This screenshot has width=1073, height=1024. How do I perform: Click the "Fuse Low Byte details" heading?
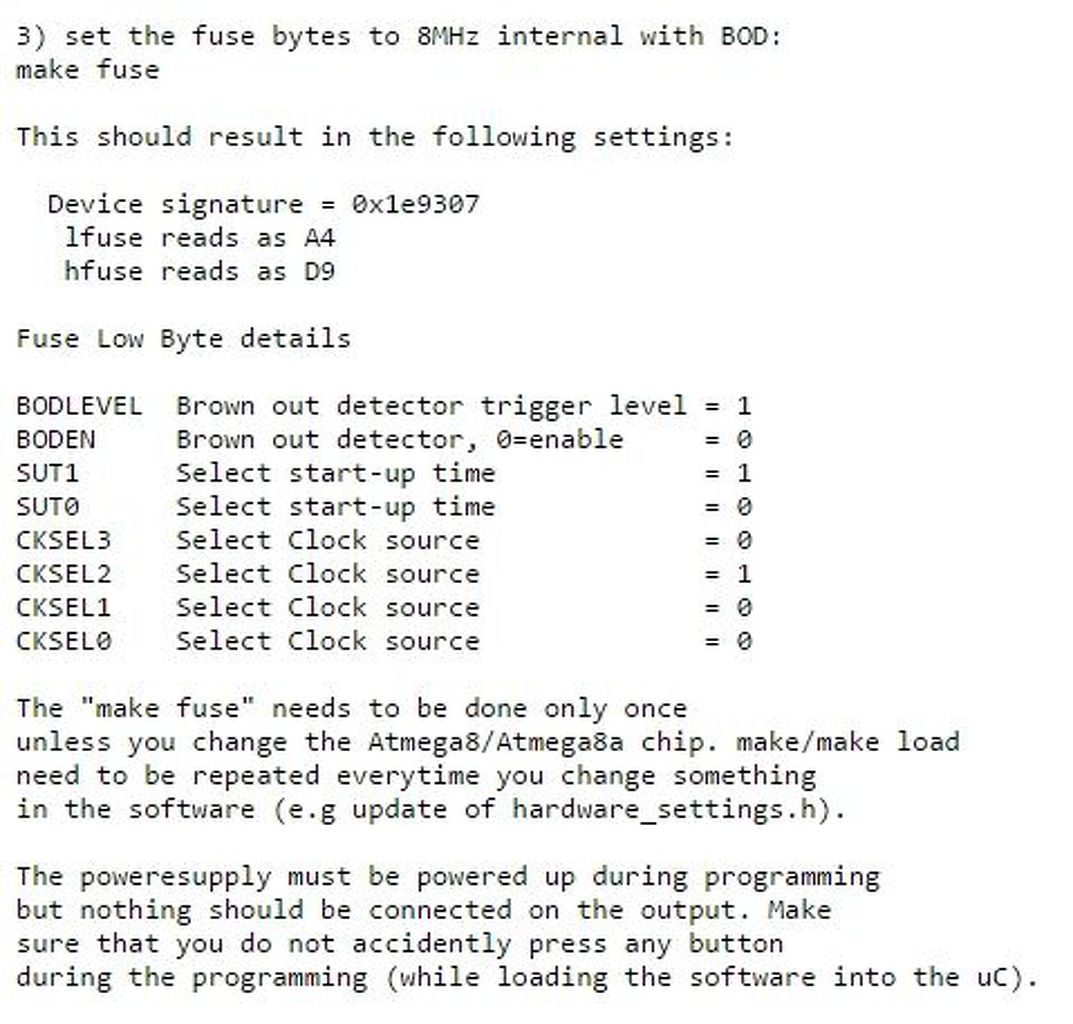183,338
